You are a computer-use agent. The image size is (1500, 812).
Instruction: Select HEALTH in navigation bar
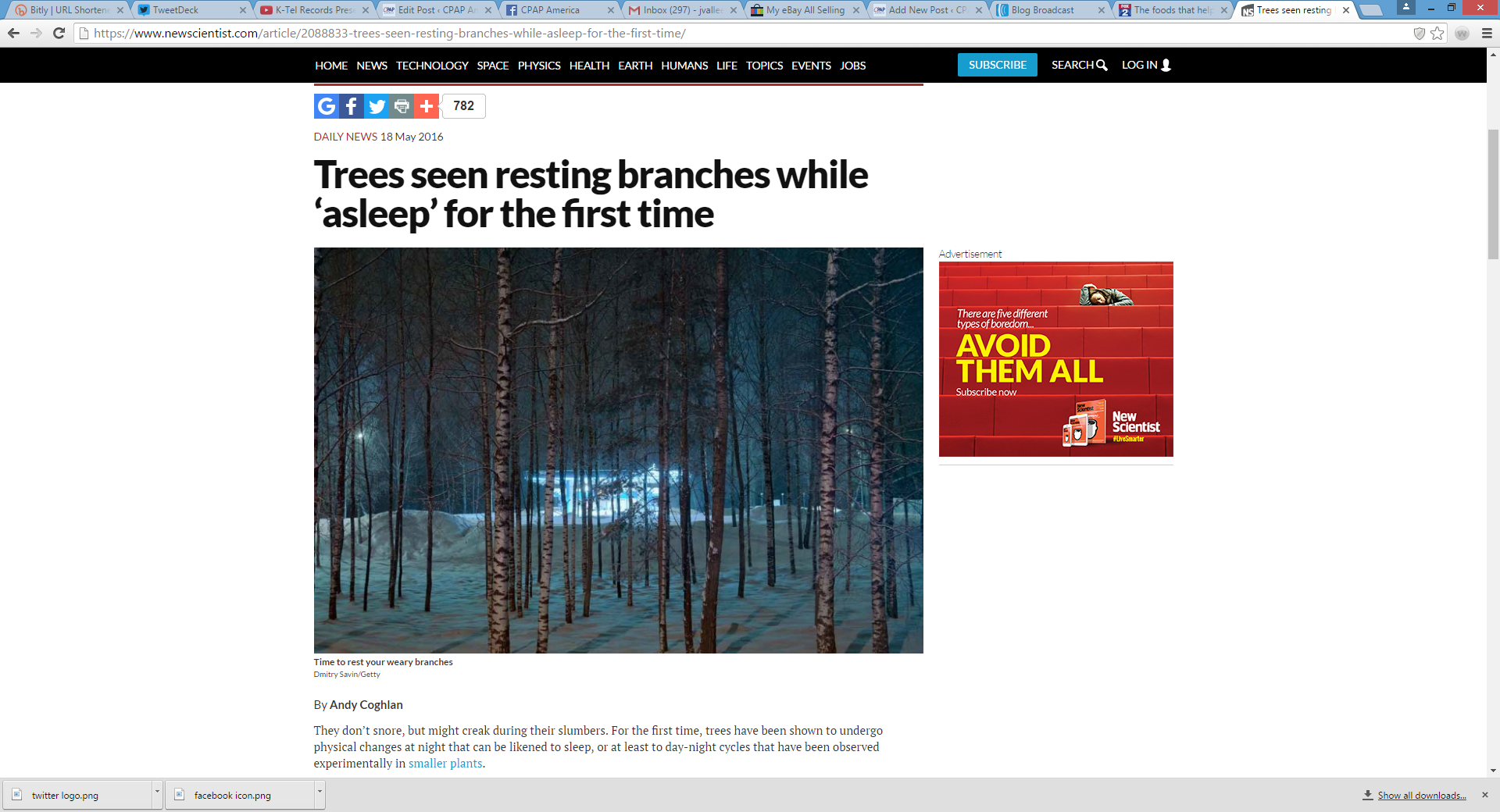[x=589, y=66]
